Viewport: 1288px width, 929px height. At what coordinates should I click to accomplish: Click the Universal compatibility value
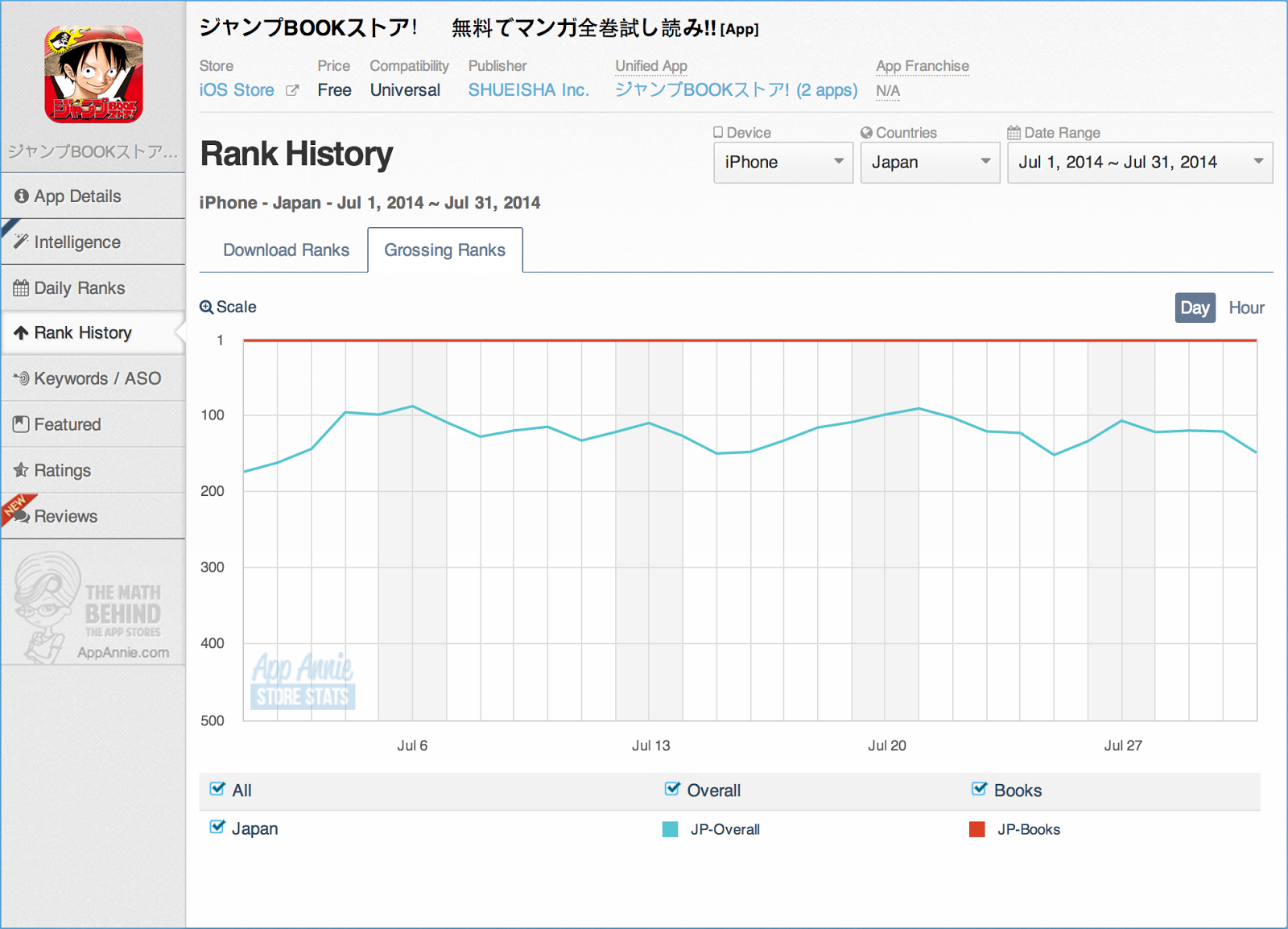pyautogui.click(x=405, y=90)
